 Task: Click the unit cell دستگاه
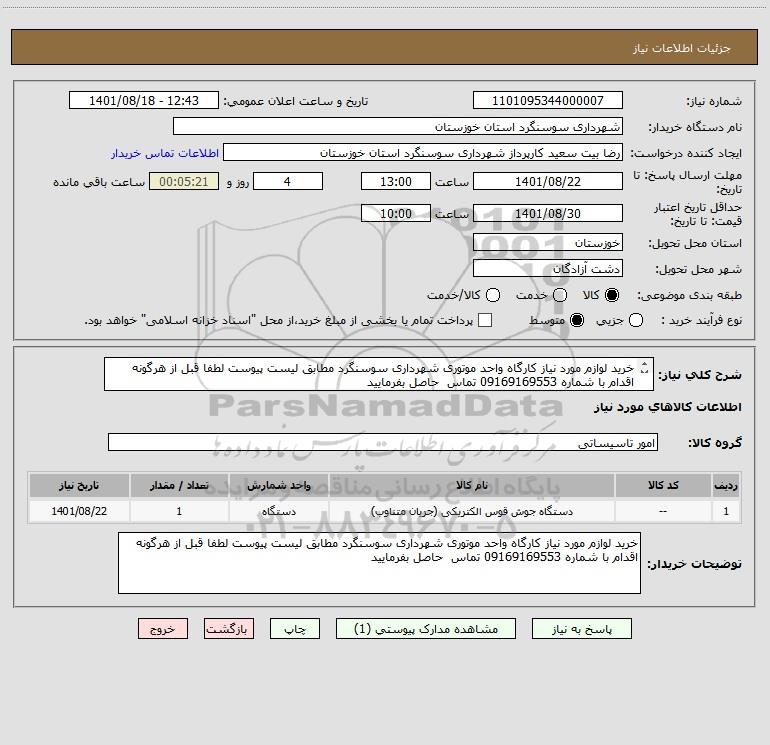[278, 511]
